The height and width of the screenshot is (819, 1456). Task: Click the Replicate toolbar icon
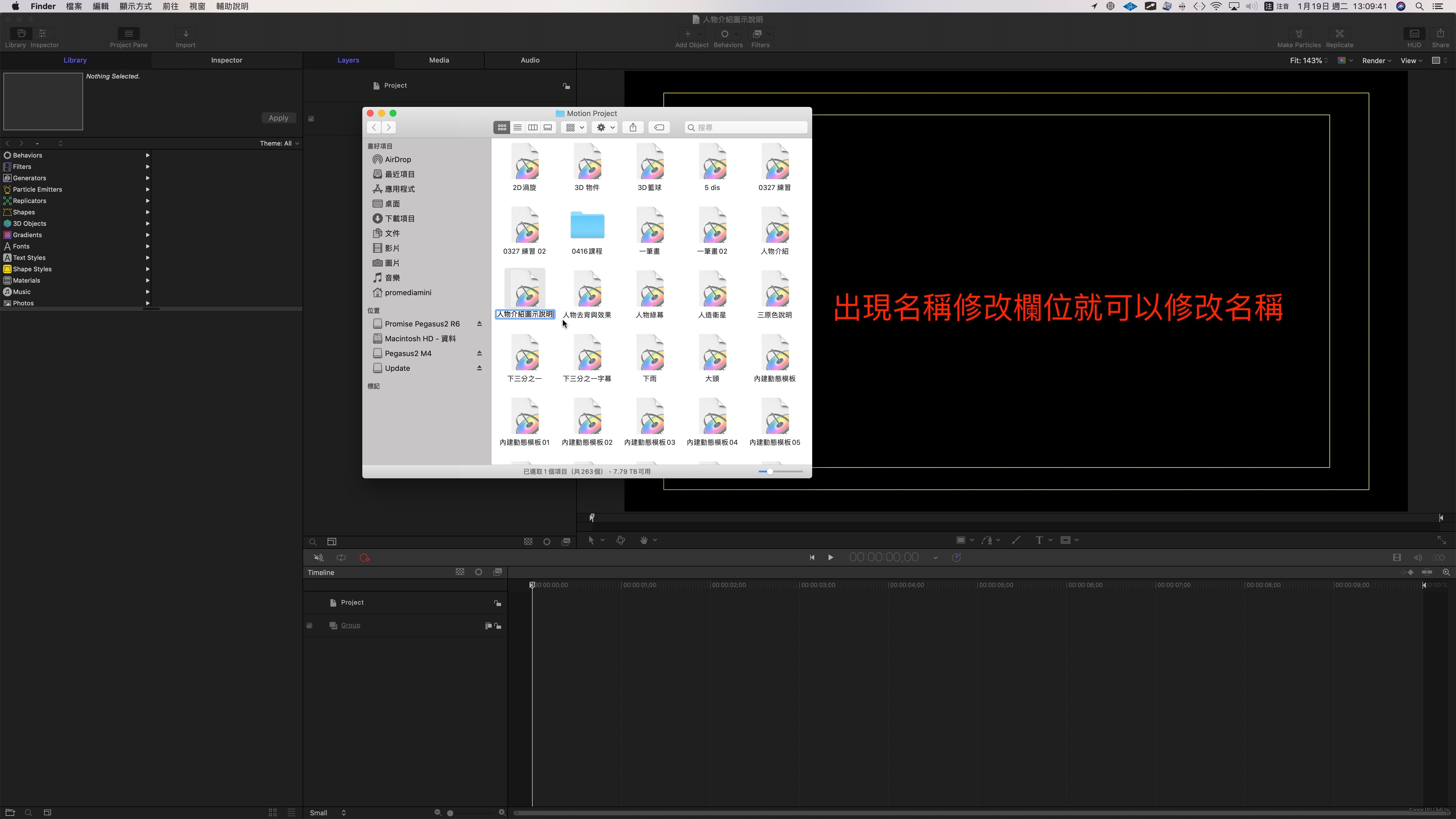[1339, 34]
